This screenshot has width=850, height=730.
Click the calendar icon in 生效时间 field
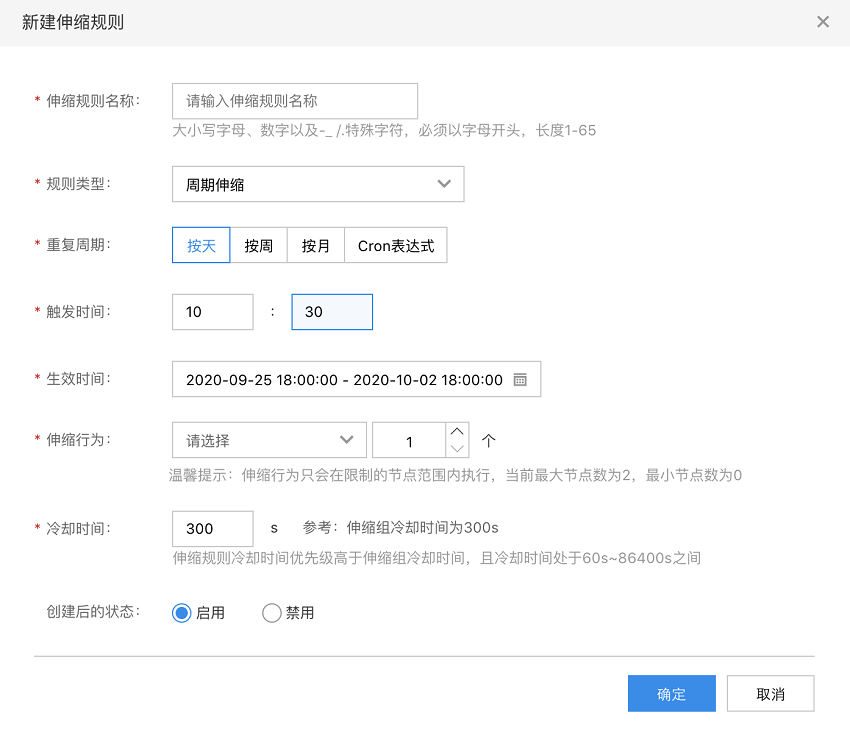click(x=520, y=380)
